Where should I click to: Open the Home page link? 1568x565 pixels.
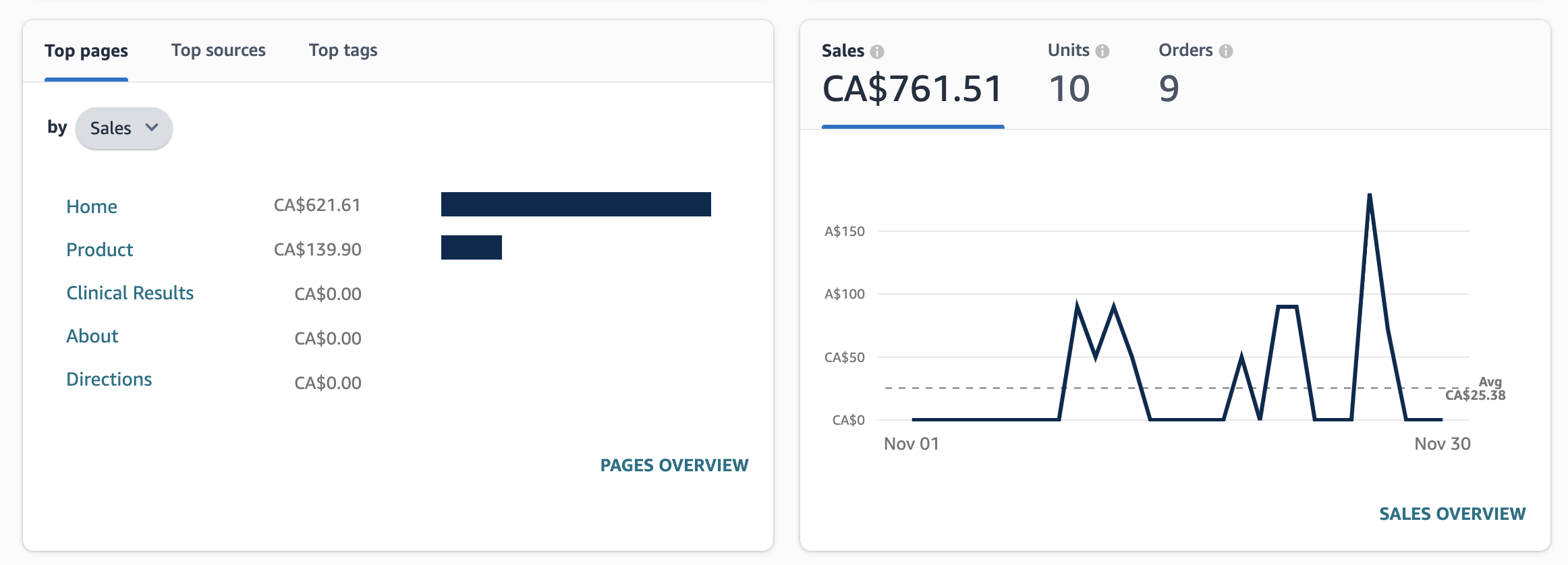pos(92,206)
